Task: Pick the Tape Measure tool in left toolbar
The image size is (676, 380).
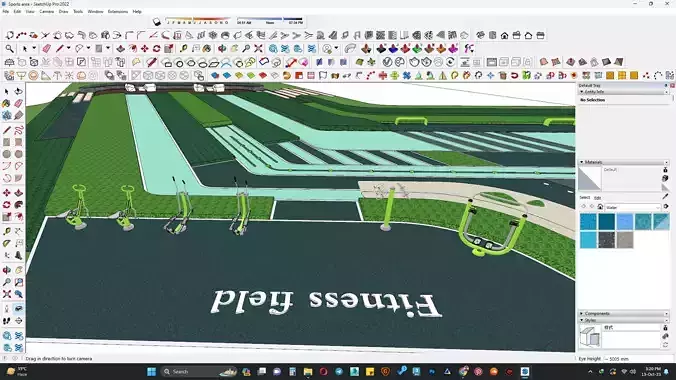Action: point(6,232)
